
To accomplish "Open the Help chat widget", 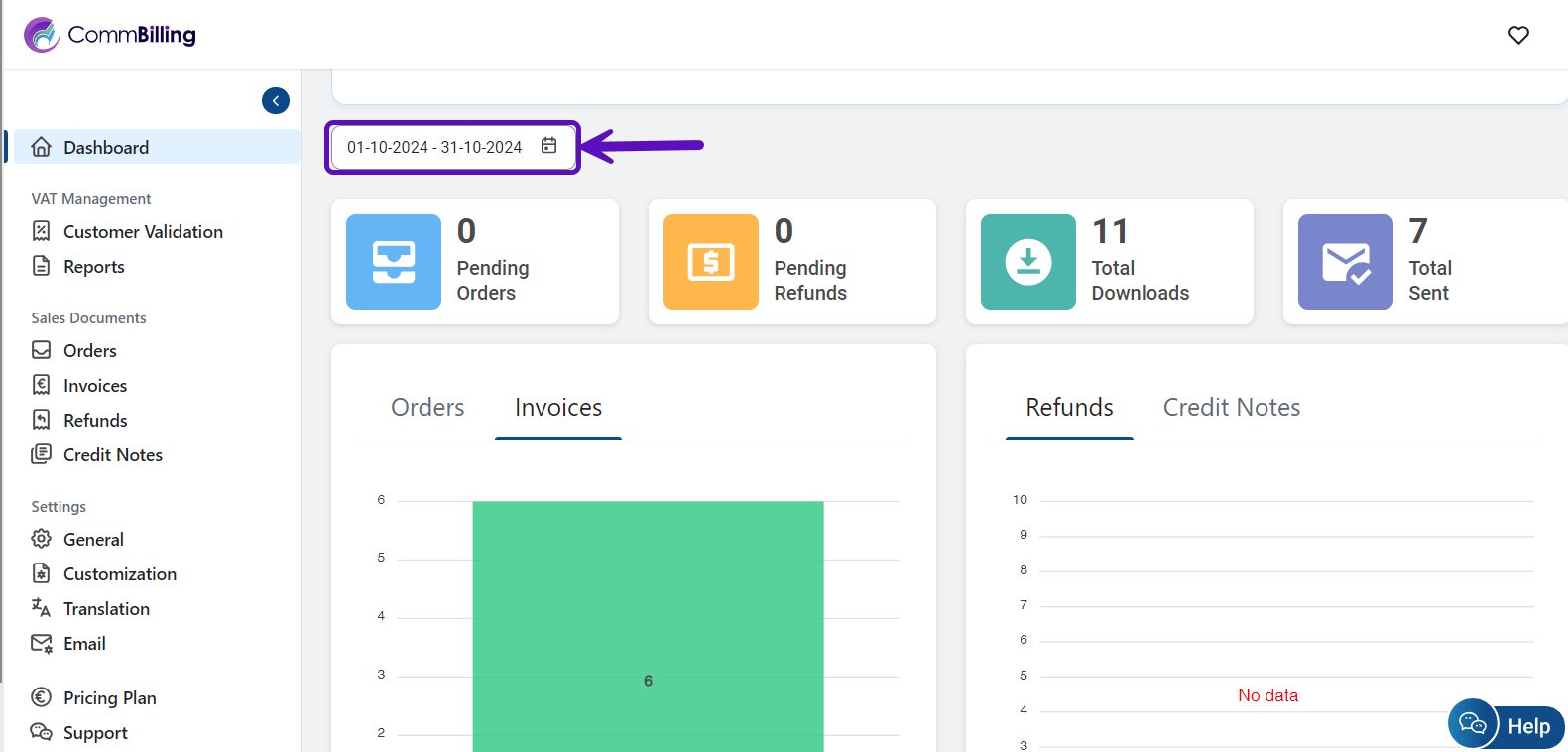I will pos(1506,725).
